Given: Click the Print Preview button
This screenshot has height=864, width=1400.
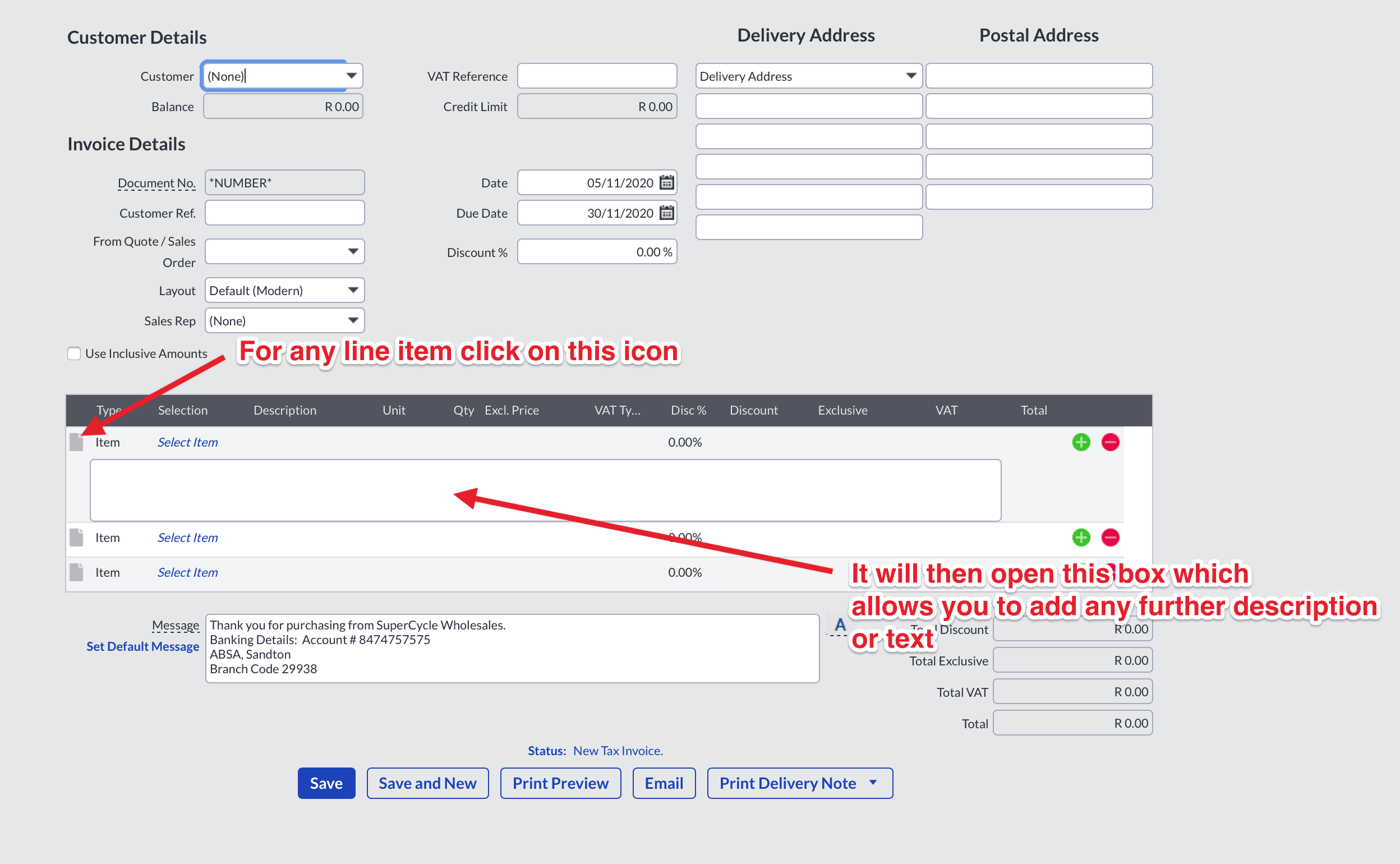Looking at the screenshot, I should [x=560, y=783].
